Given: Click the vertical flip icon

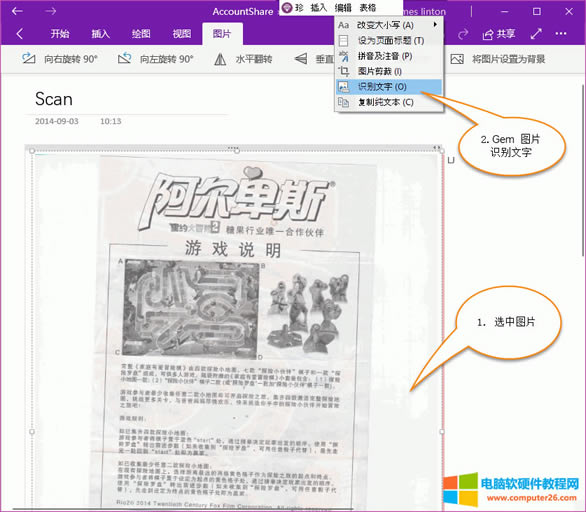Looking at the screenshot, I should click(301, 59).
